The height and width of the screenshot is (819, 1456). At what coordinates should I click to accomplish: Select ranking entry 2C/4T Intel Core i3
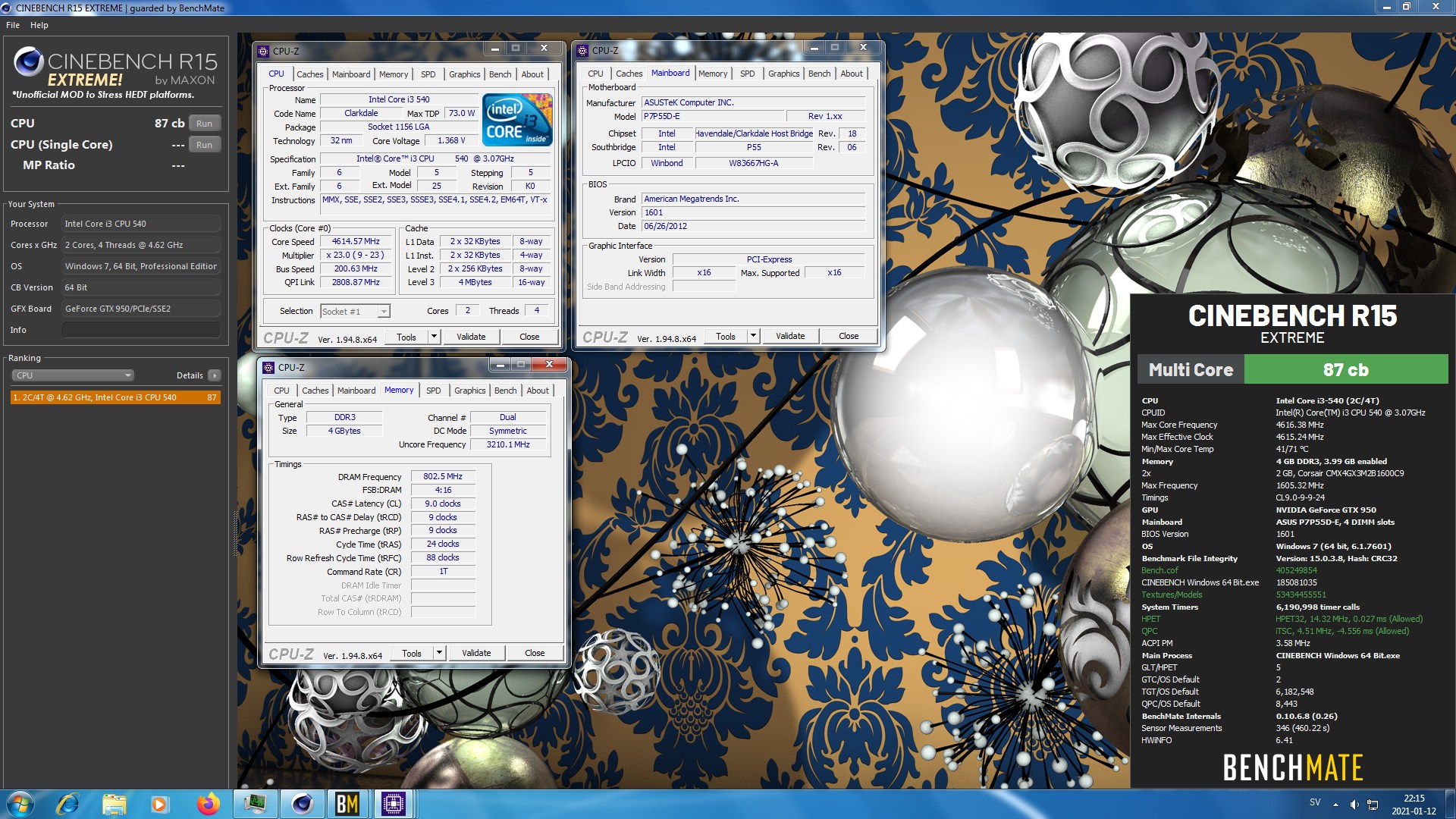coord(115,397)
